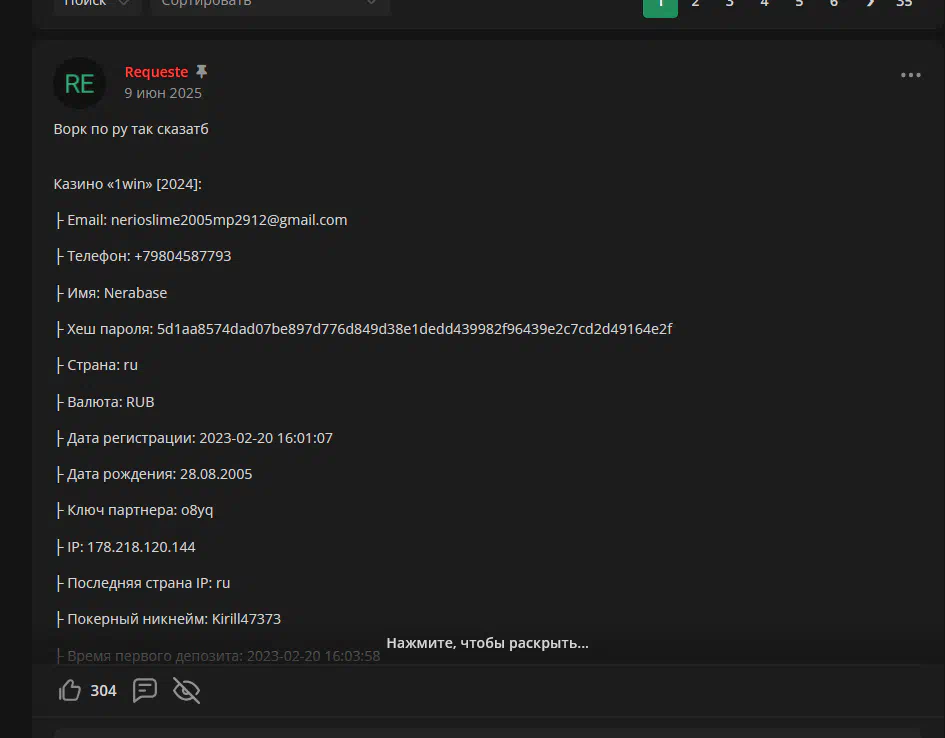Click the faded line Время первого депозита
The width and height of the screenshot is (945, 738).
click(218, 655)
